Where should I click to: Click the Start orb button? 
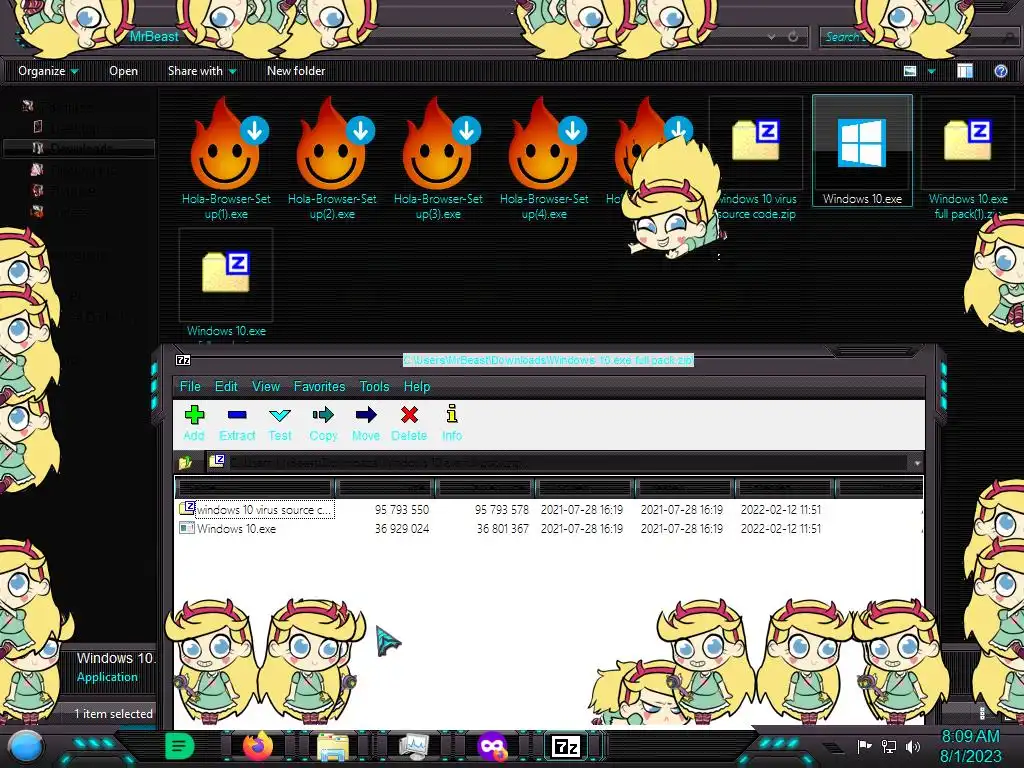25,746
